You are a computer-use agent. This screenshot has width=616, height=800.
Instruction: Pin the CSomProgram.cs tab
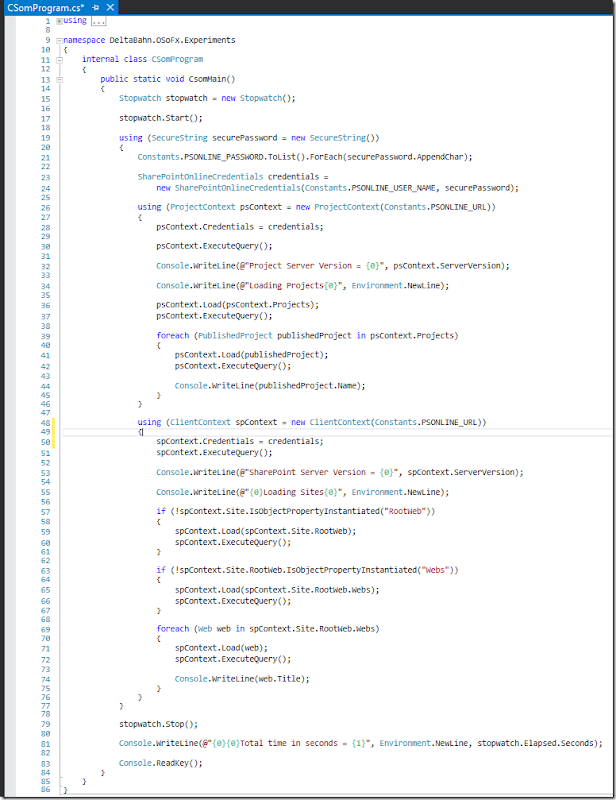(95, 8)
